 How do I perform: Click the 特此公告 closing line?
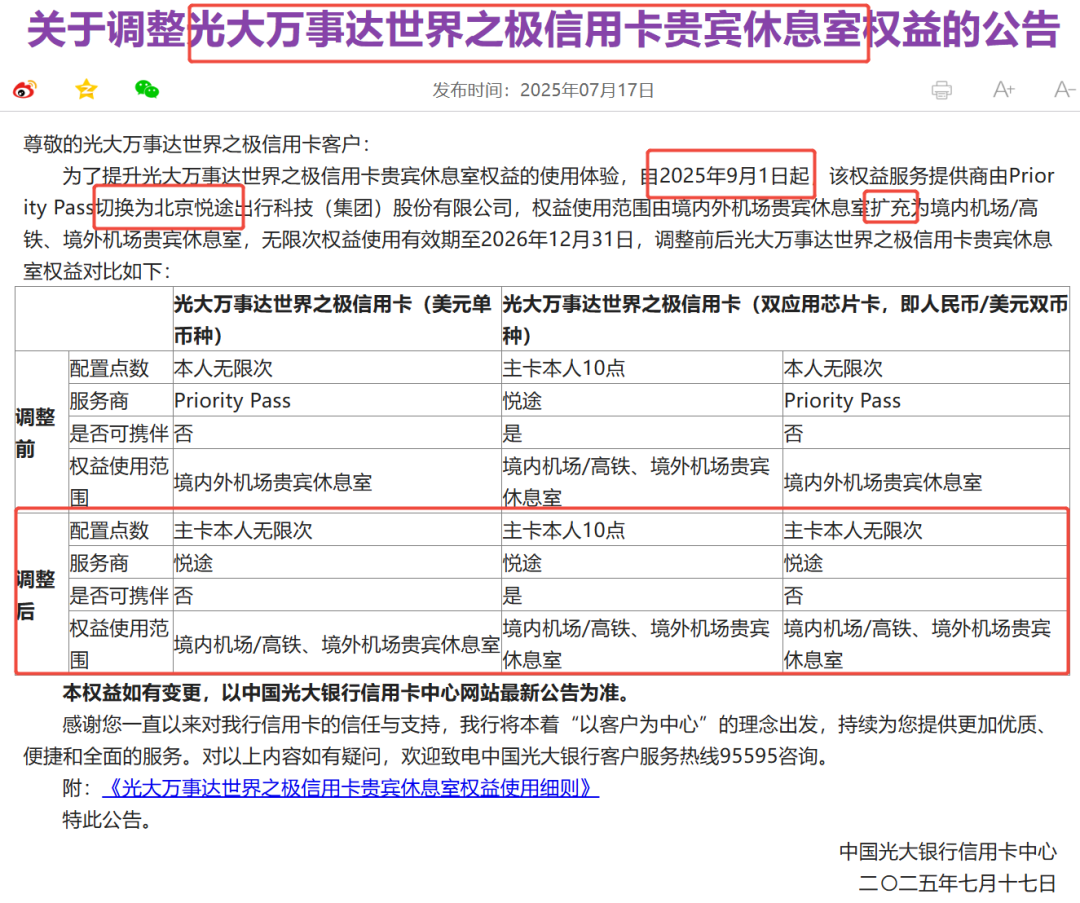107,820
